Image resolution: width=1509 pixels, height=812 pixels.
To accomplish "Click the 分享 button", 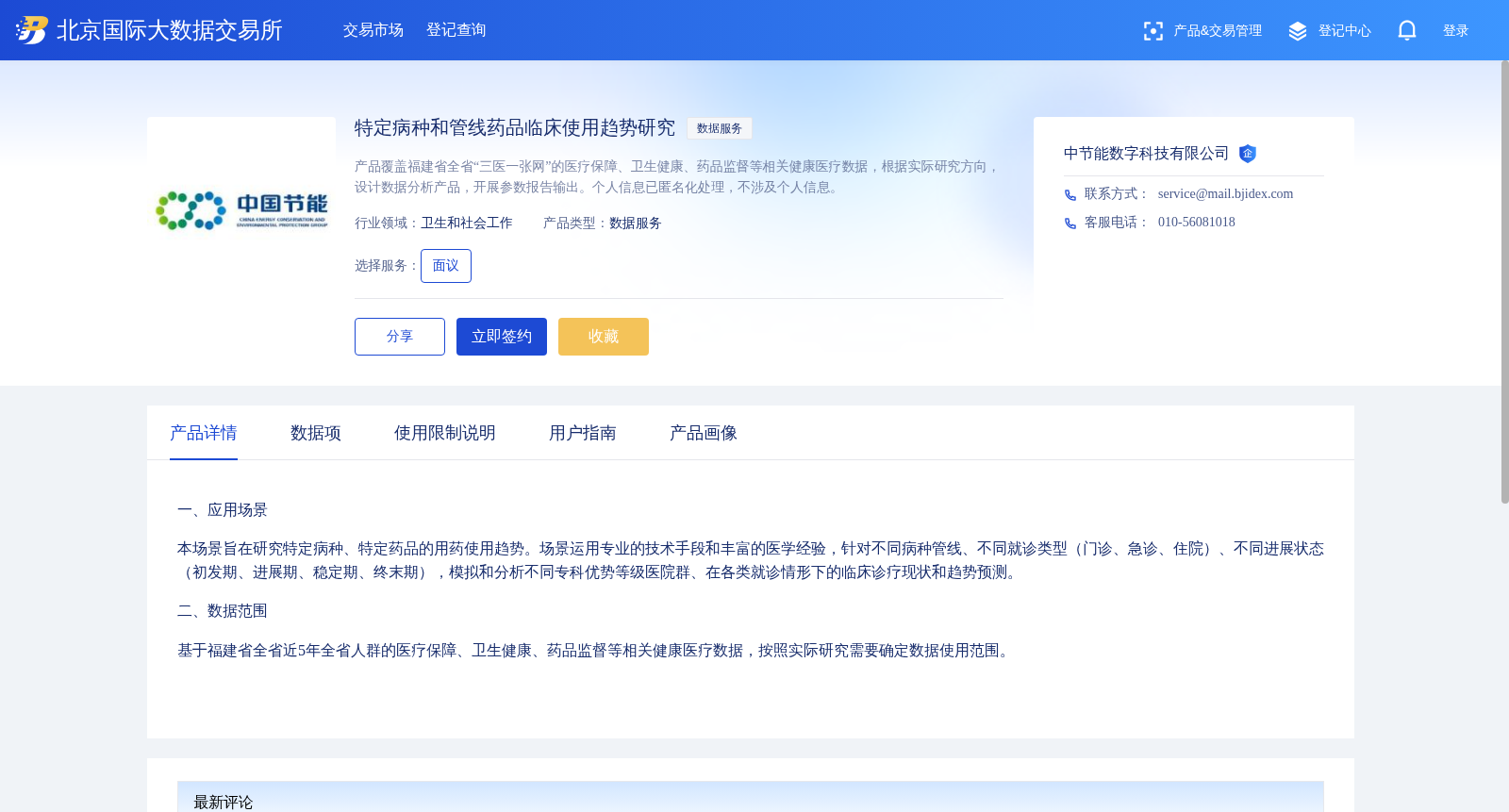I will pos(400,337).
